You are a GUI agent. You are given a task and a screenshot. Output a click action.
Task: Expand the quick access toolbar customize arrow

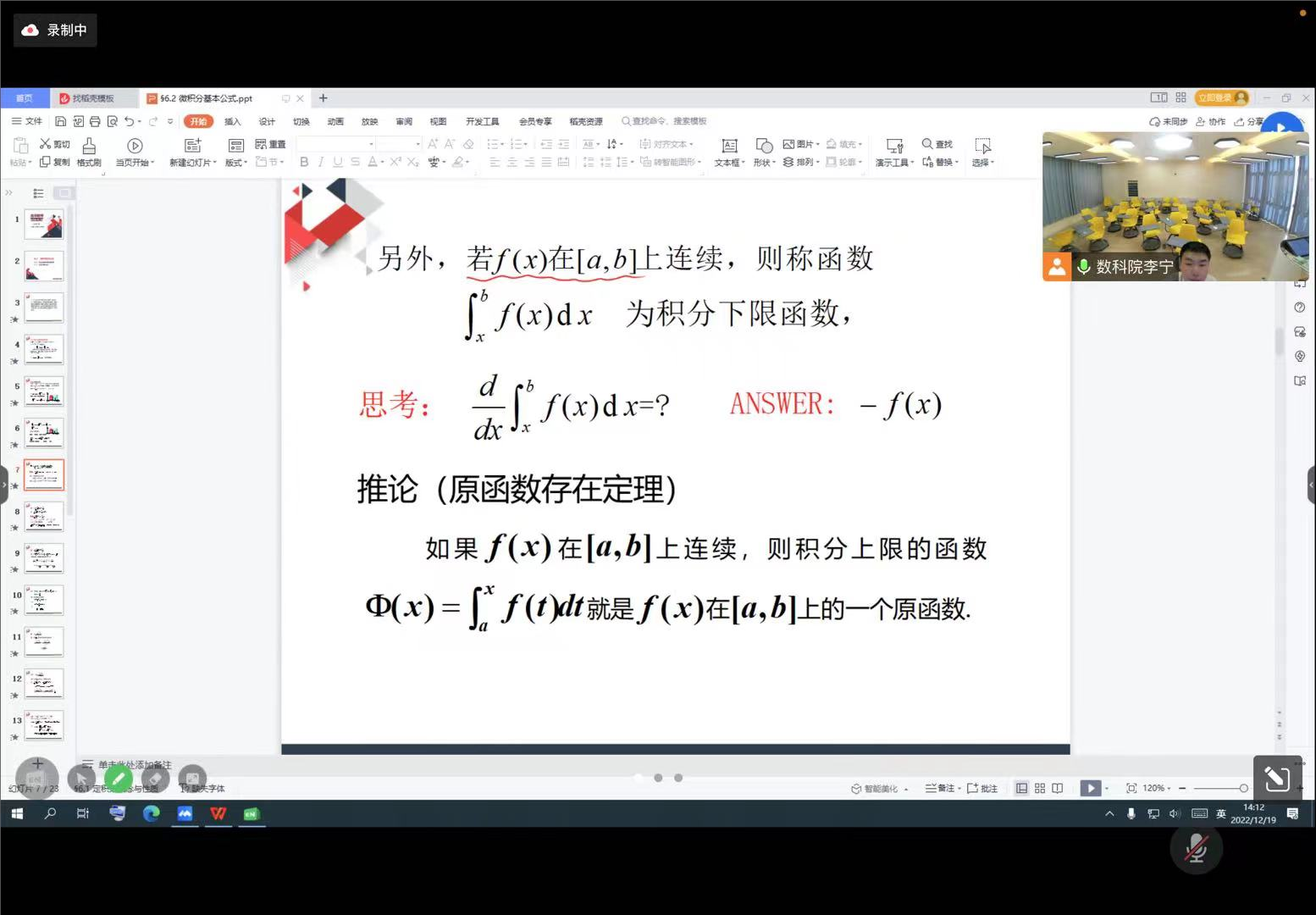pos(170,121)
